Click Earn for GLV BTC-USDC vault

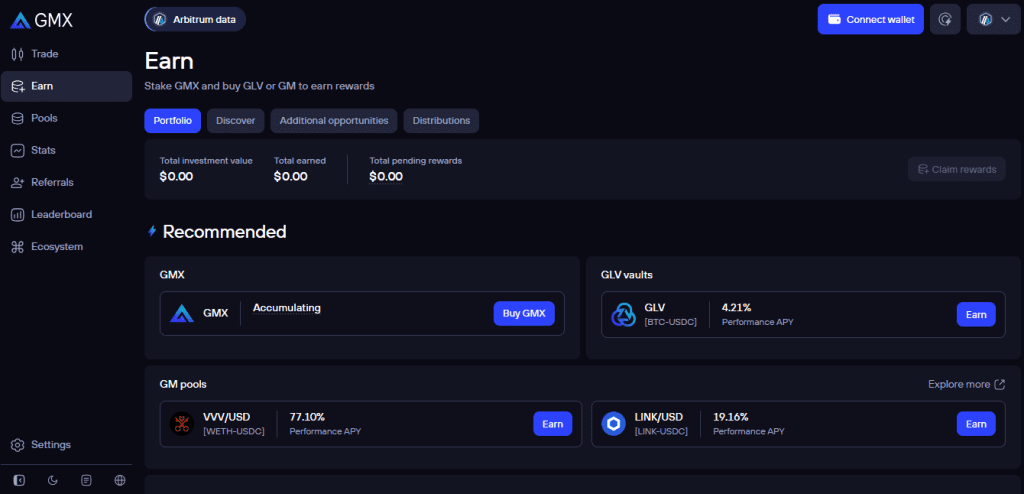pos(976,314)
